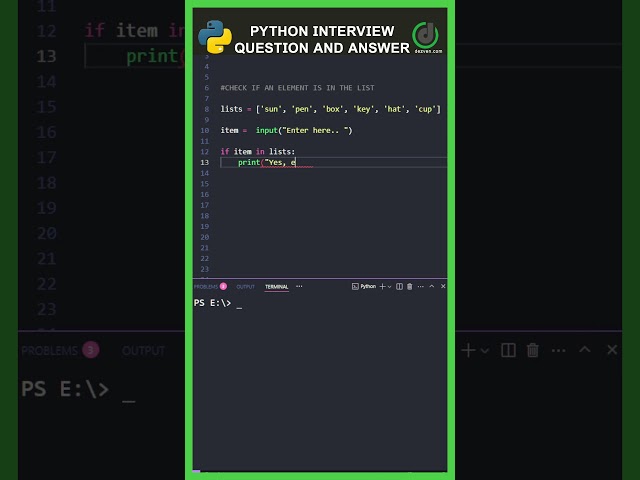
Task: Click the 'box' string in the lists line
Action: (x=332, y=109)
